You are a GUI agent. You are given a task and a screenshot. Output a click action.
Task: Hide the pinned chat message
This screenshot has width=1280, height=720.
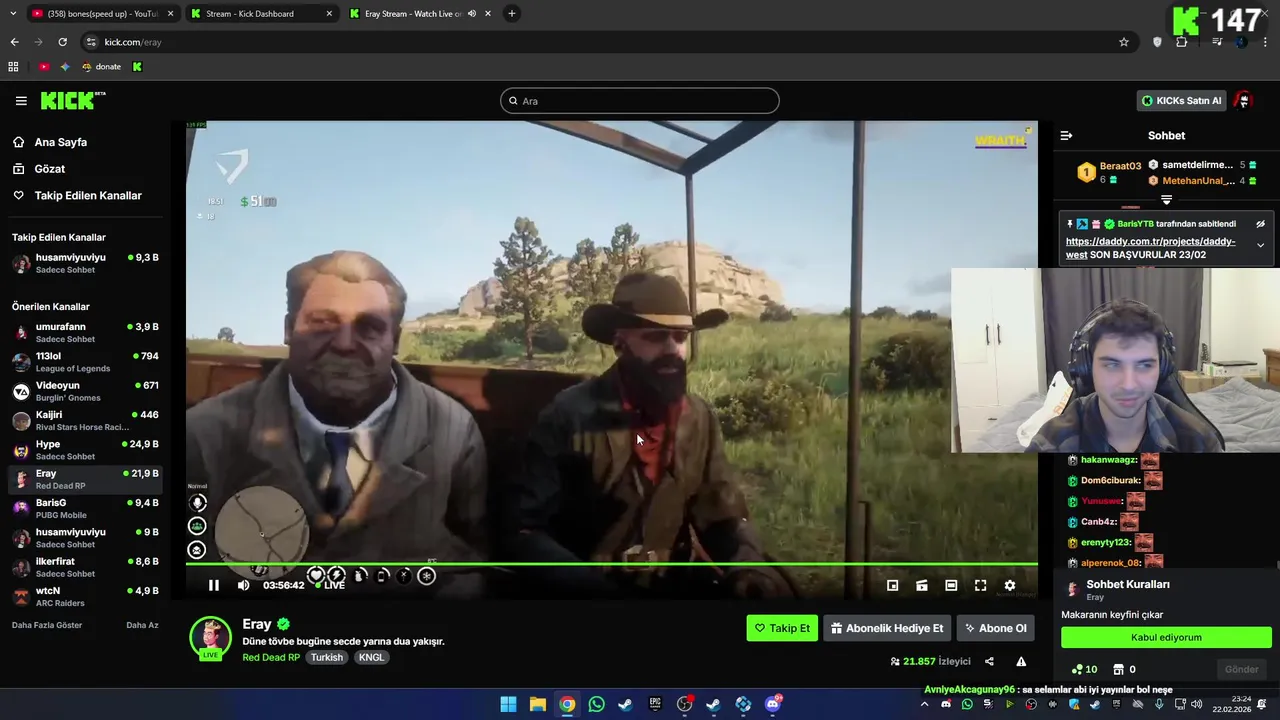pos(1260,224)
